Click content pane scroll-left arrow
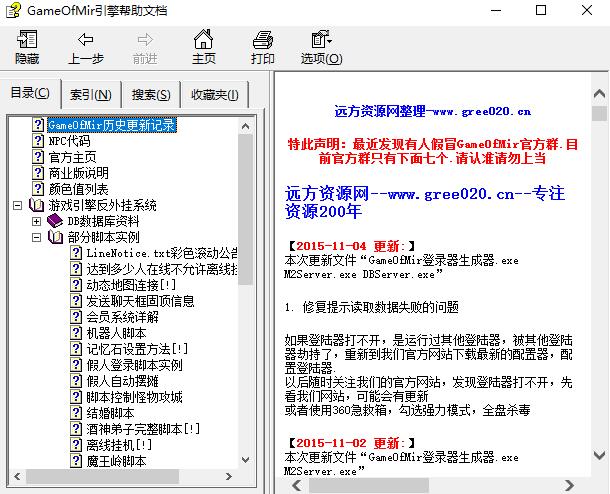Image resolution: width=610 pixels, height=494 pixels. [297, 485]
